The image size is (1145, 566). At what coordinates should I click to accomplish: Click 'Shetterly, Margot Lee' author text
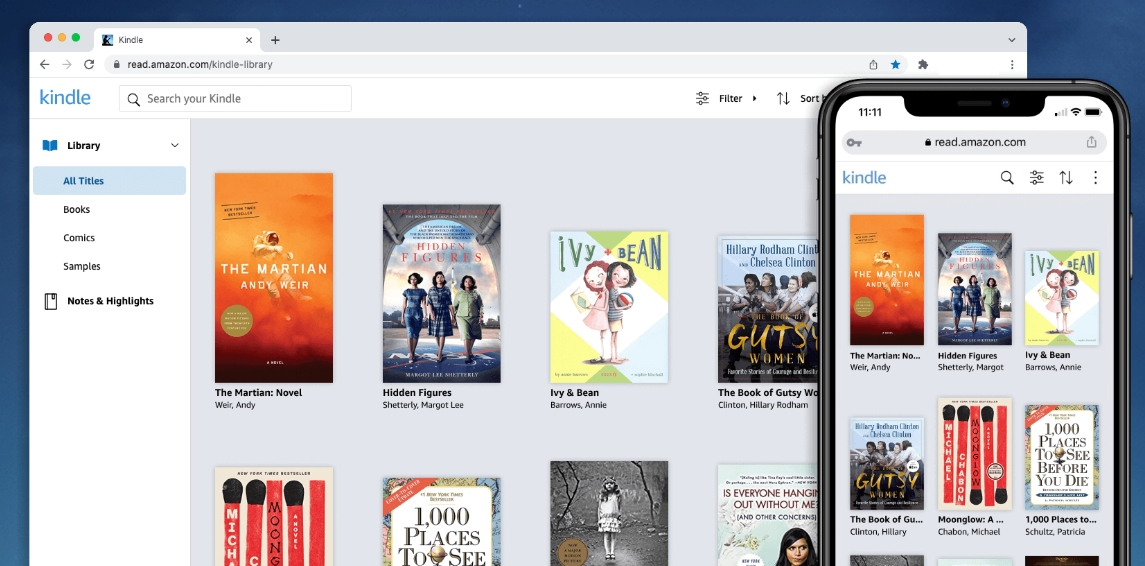(423, 405)
